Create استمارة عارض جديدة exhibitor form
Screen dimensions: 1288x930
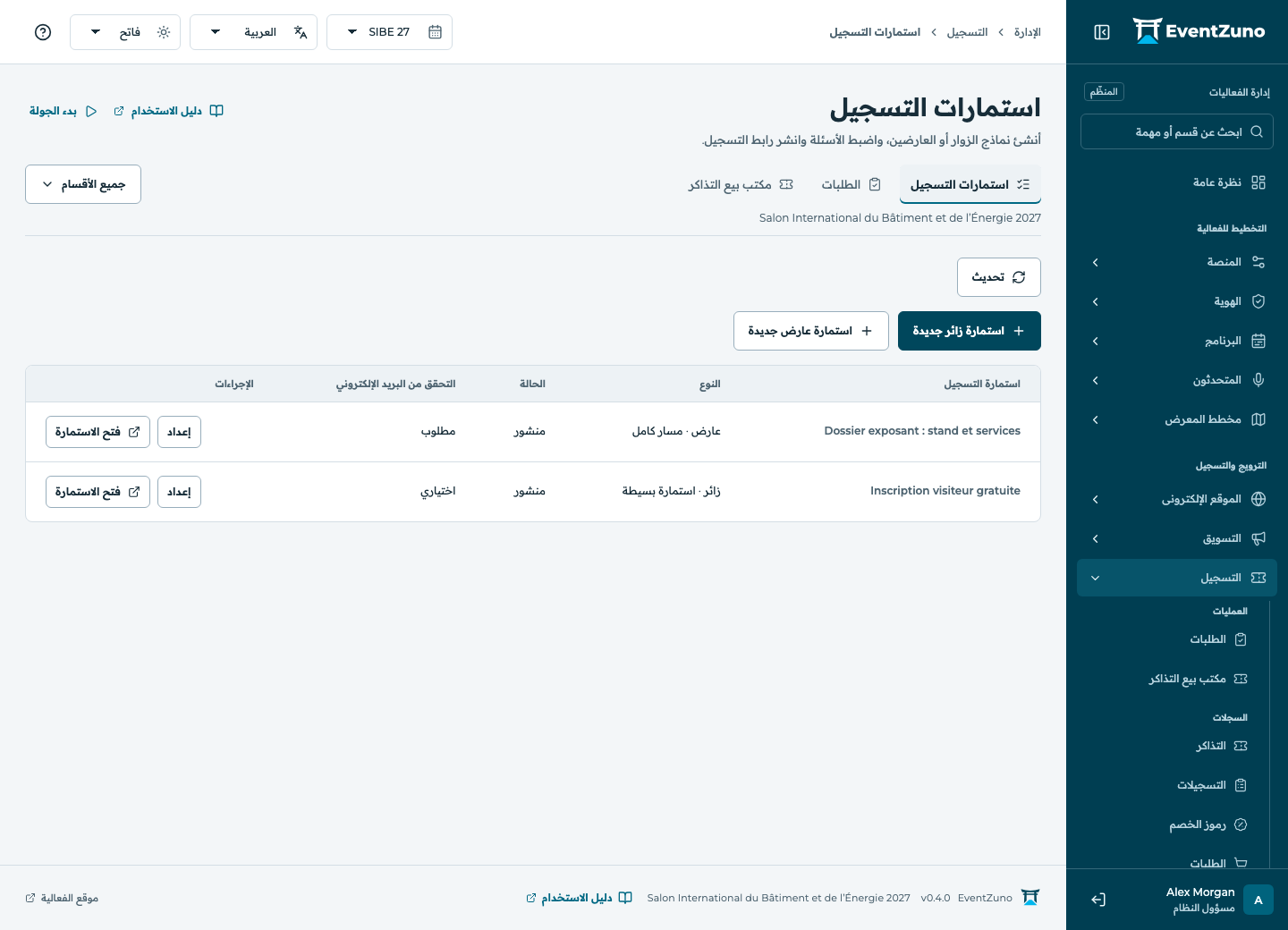point(811,331)
